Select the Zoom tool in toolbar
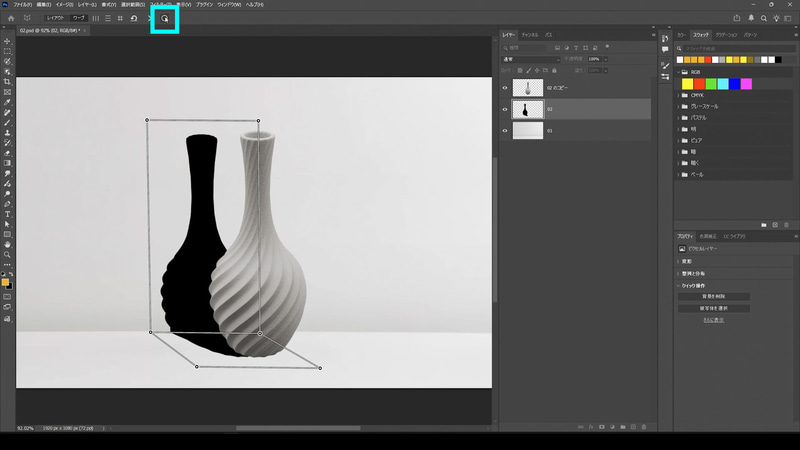Viewport: 800px width, 450px height. 7,255
